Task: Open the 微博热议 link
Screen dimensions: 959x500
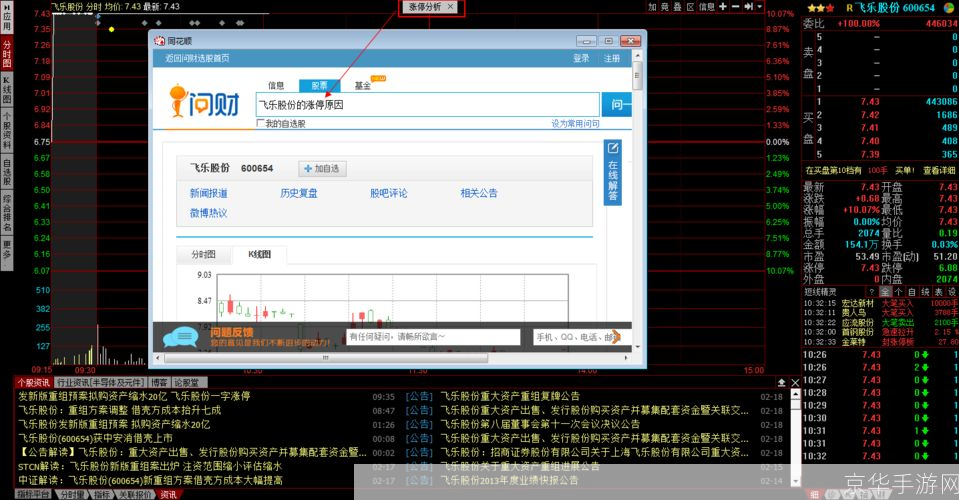Action: pyautogui.click(x=209, y=213)
